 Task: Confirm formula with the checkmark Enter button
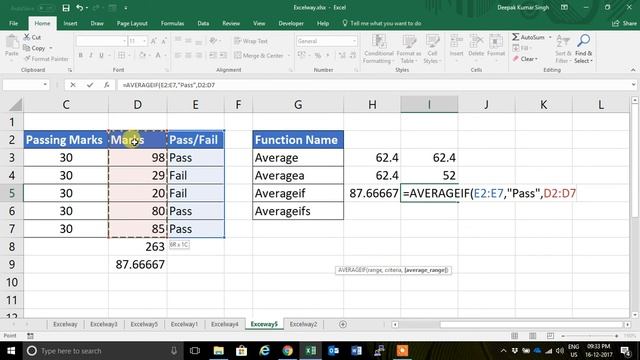tap(90, 85)
